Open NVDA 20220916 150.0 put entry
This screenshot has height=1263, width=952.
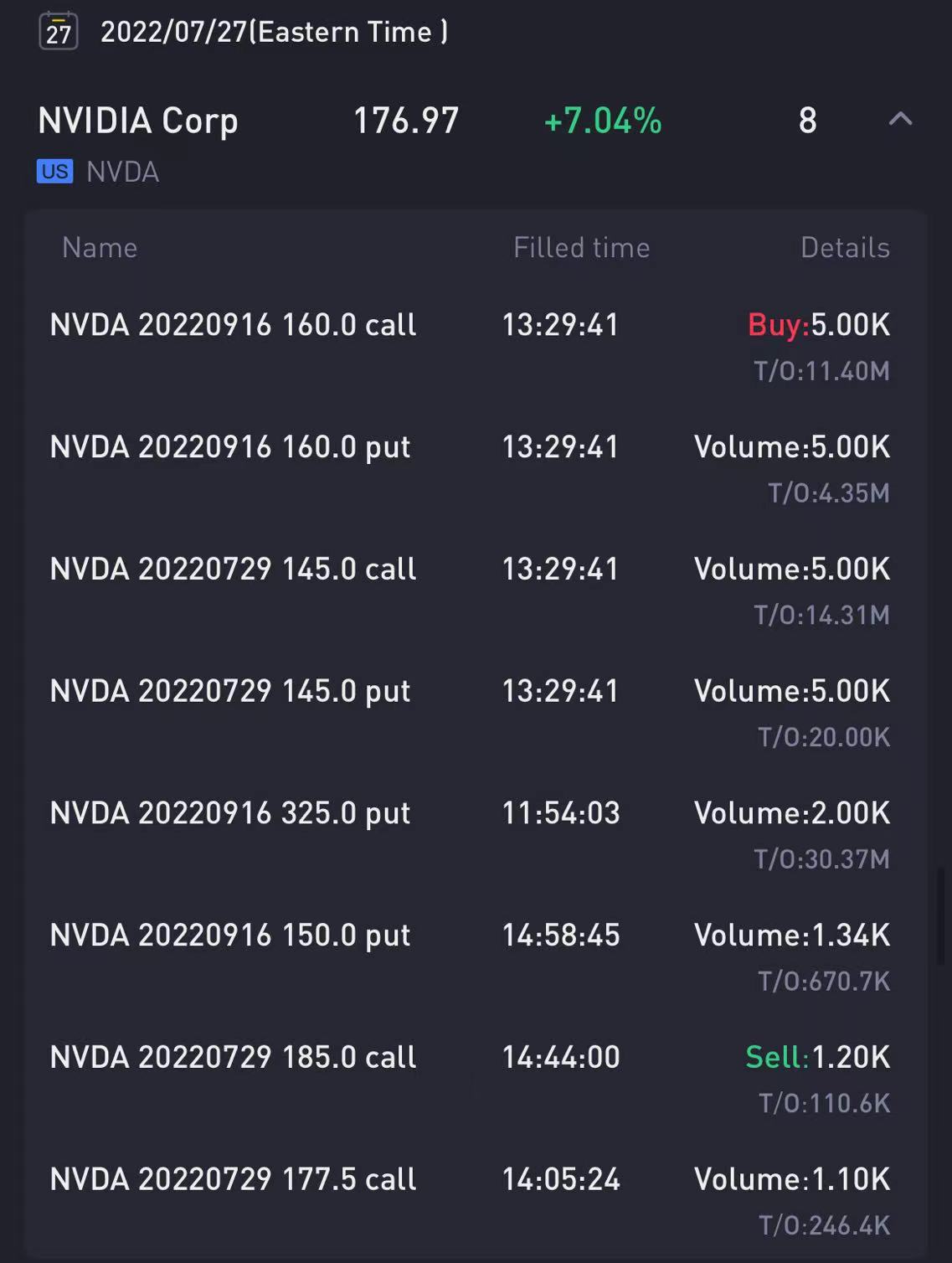(x=476, y=957)
